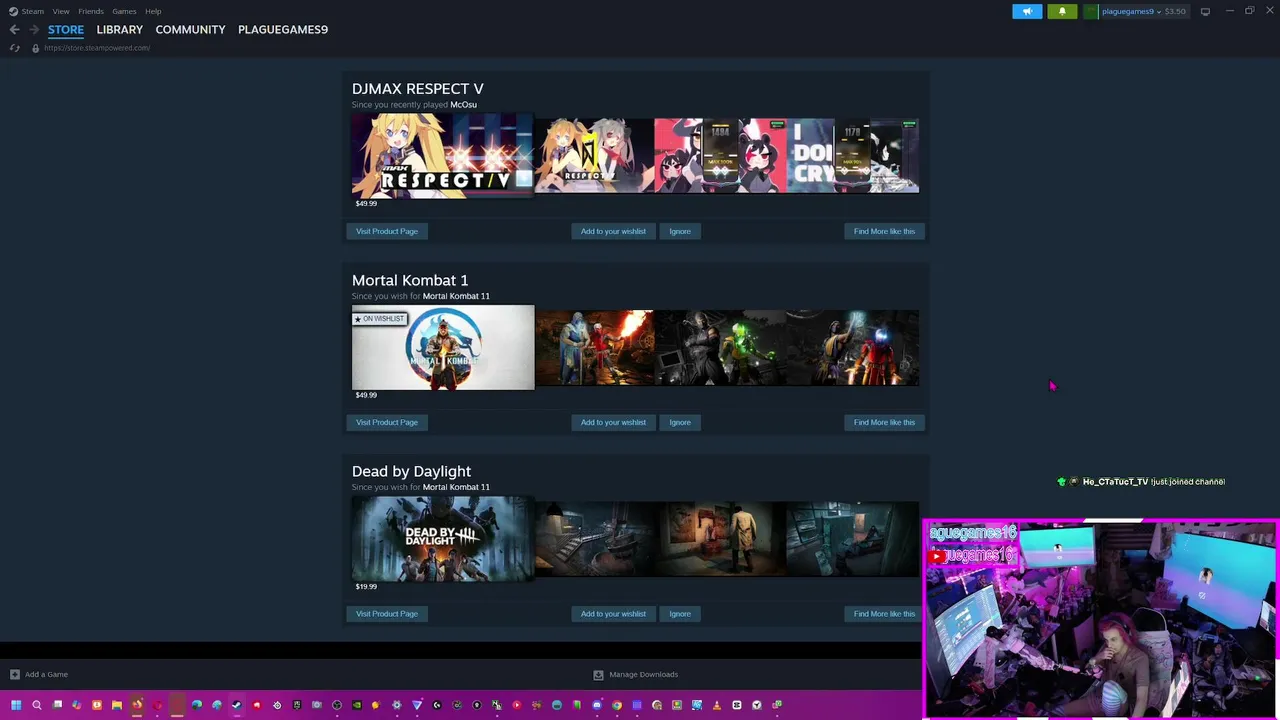
Task: Visit Product Page for Dead by Daylight
Action: click(387, 614)
